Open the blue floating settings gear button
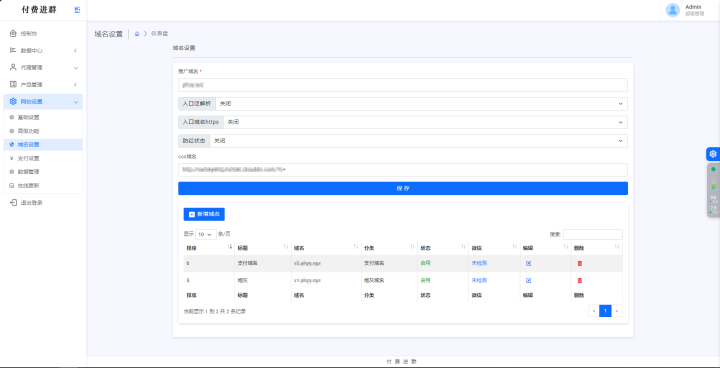The height and width of the screenshot is (368, 720). [713, 154]
